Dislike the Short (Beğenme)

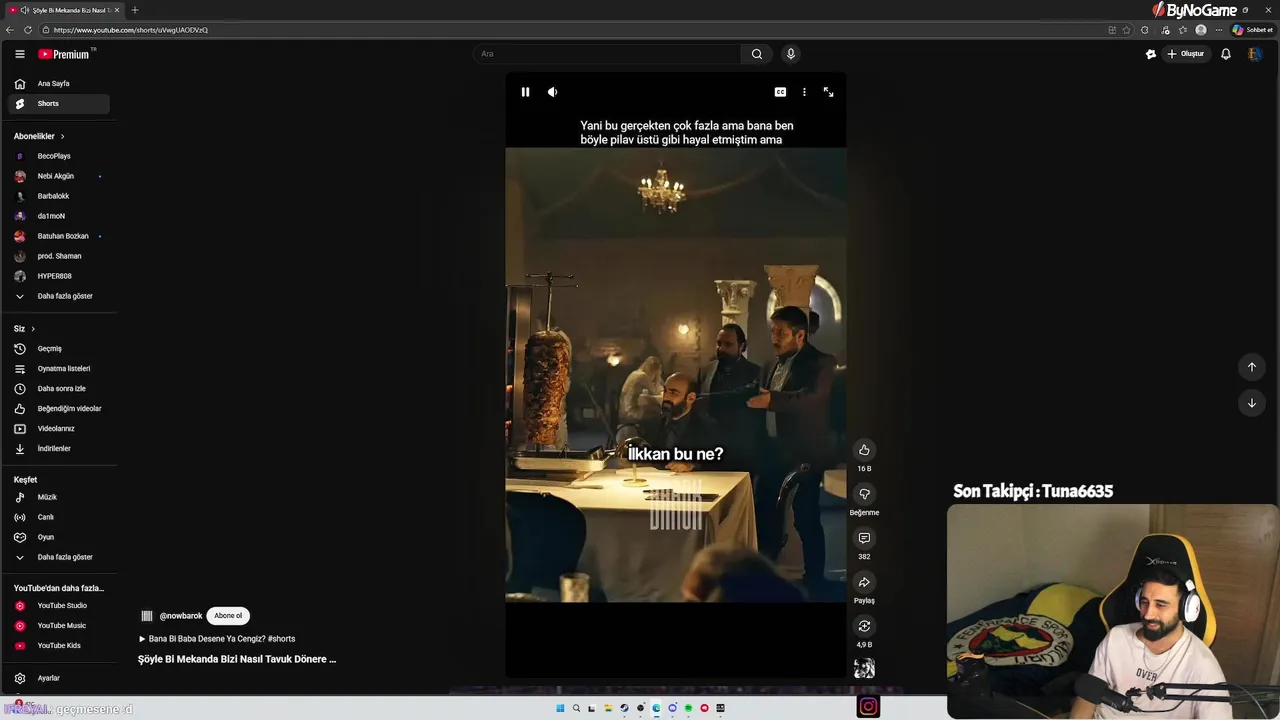tap(864, 494)
